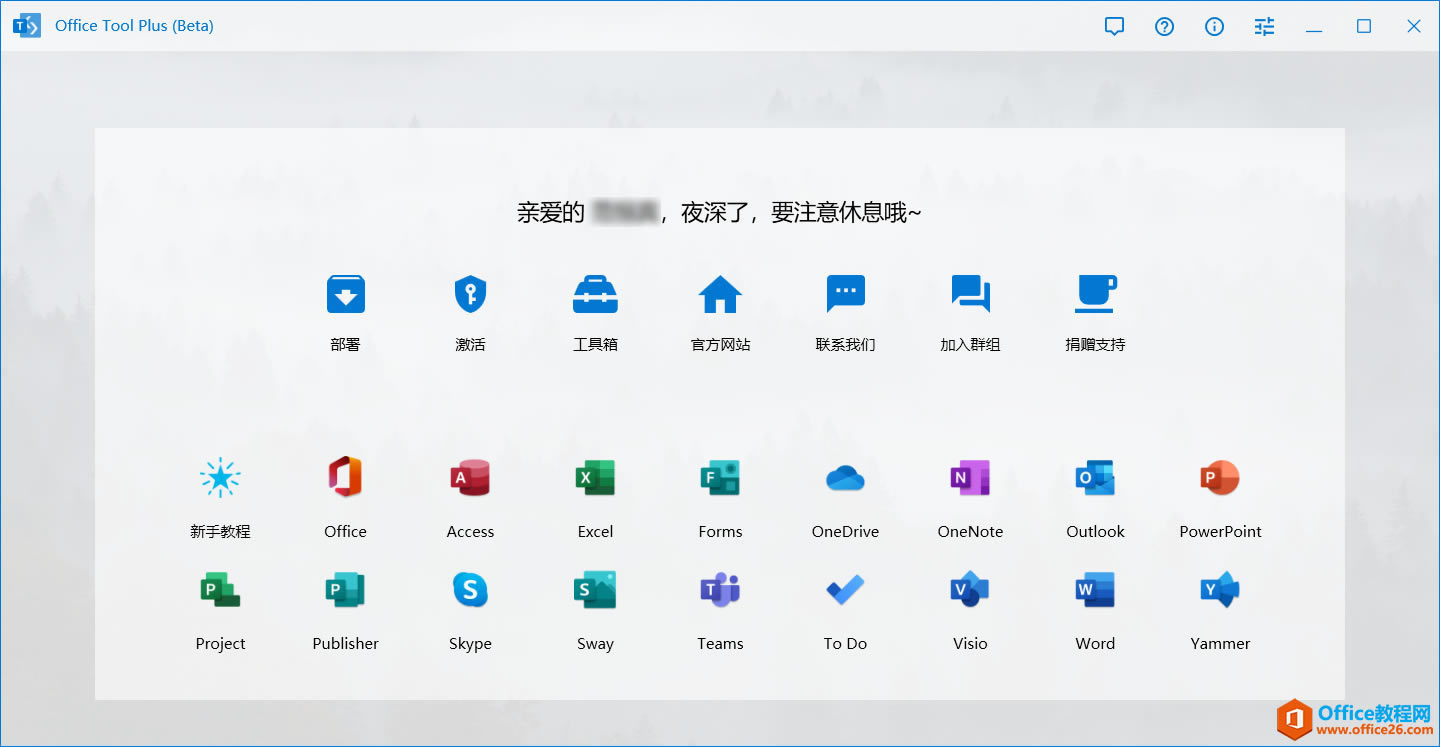Open the 捐赠支持 coffee icon
Viewport: 1440px width, 747px height.
[x=1095, y=294]
